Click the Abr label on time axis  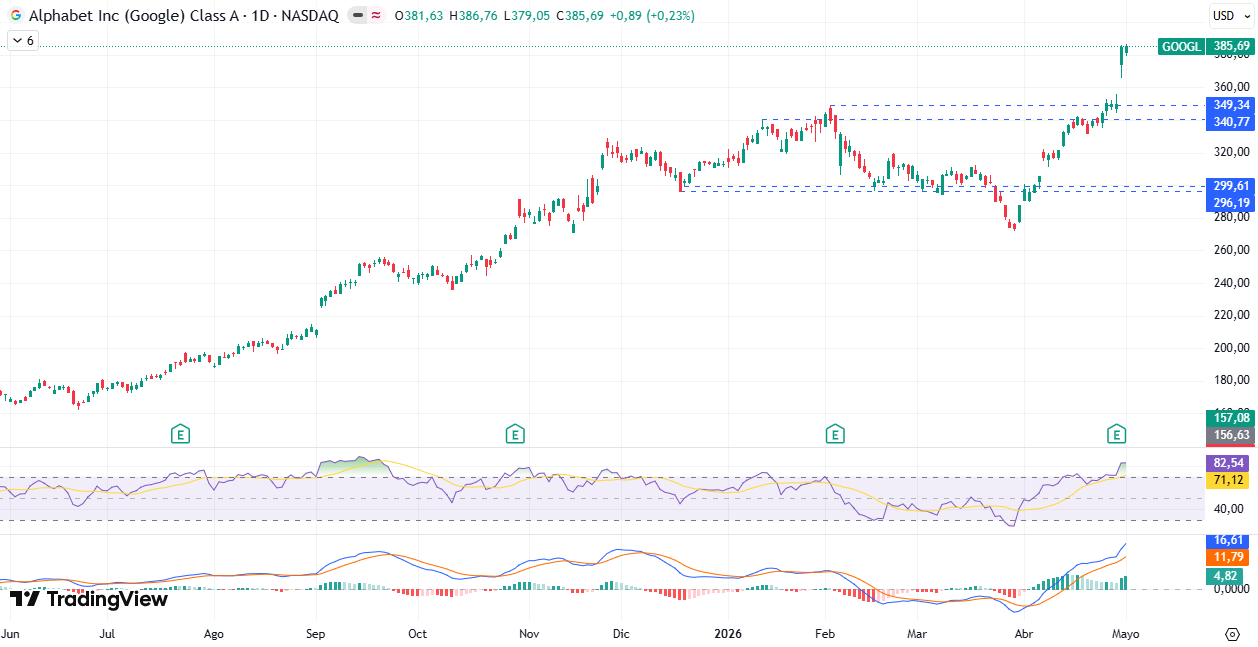[x=1023, y=634]
